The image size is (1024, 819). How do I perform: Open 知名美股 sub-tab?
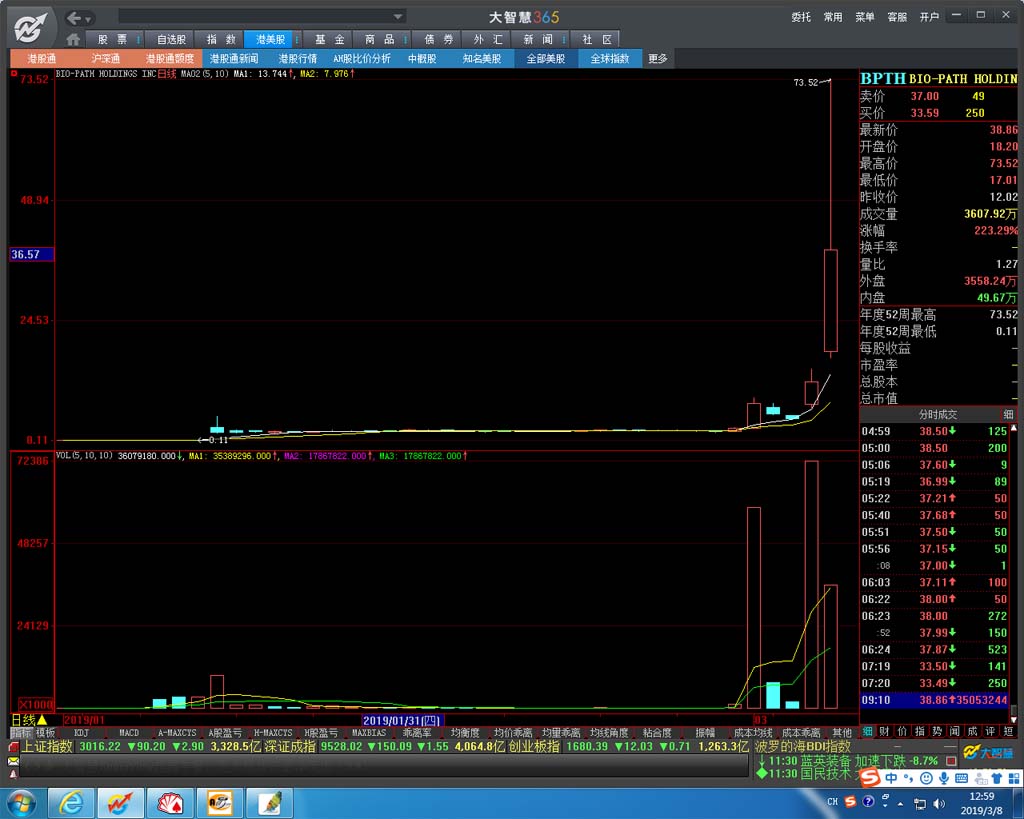482,59
